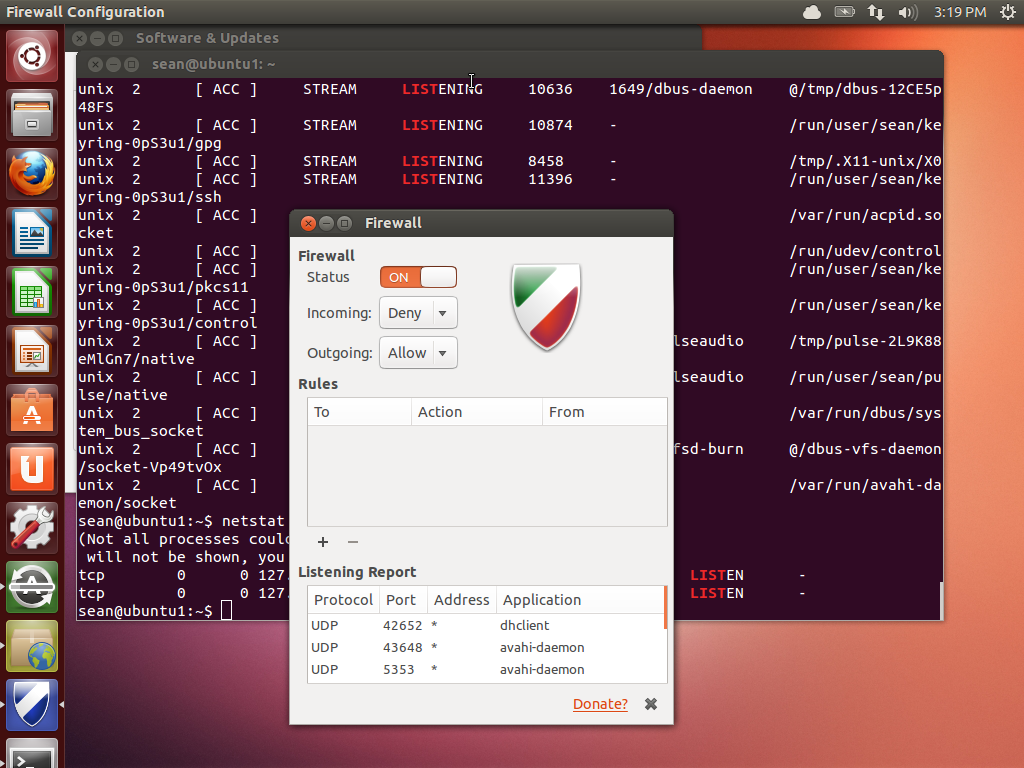1024x768 pixels.
Task: Open the system session gear menu
Action: (1008, 12)
